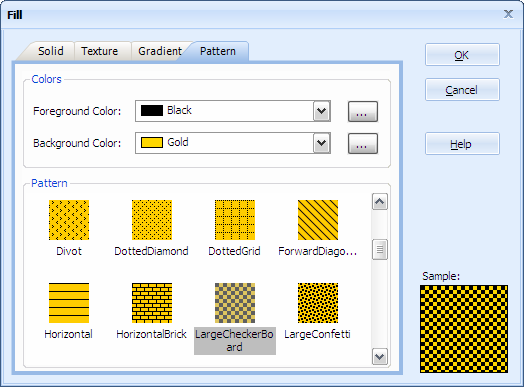The height and width of the screenshot is (388, 525).
Task: Pick the LargeConfetti pattern thumbnail
Action: point(318,303)
